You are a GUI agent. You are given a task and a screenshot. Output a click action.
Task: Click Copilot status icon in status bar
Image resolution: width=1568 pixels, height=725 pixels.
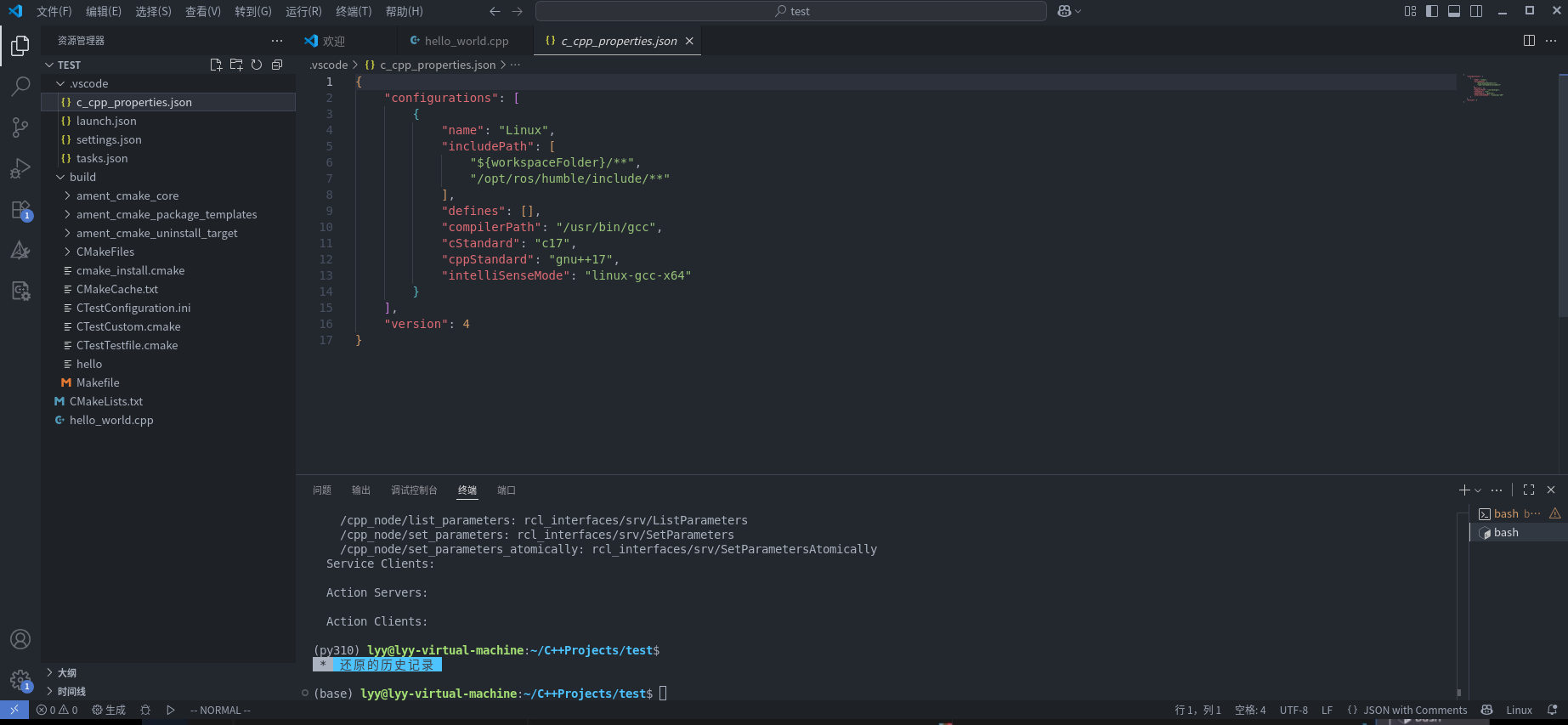[x=1486, y=710]
